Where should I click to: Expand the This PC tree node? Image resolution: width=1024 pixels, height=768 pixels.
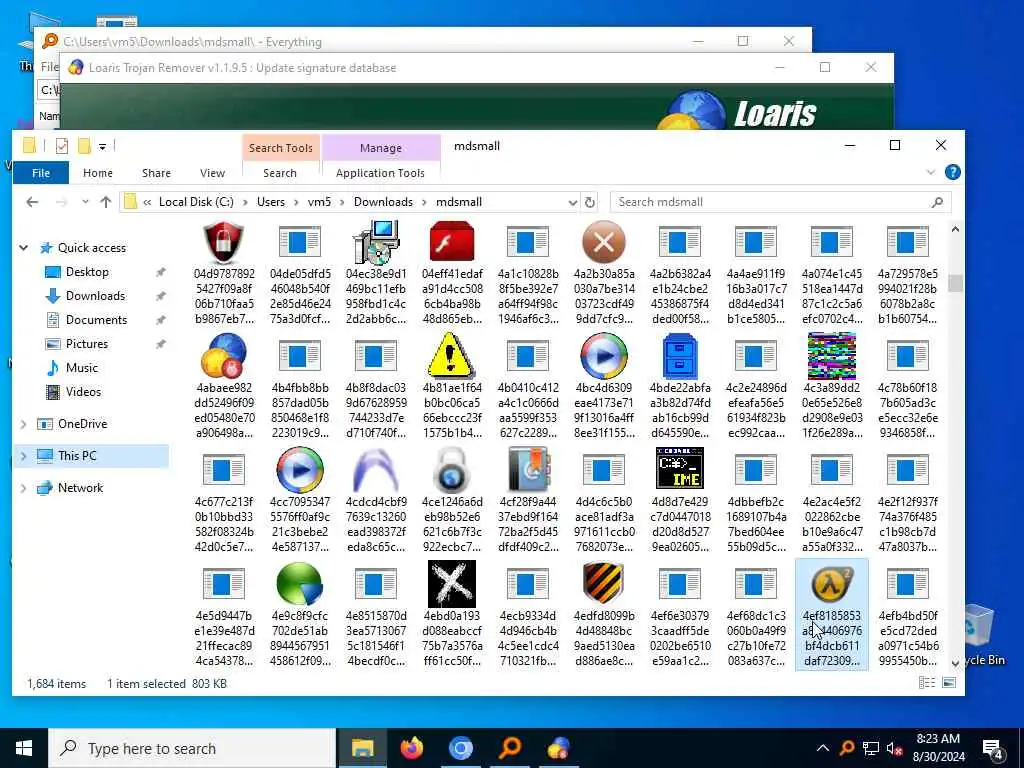24,456
